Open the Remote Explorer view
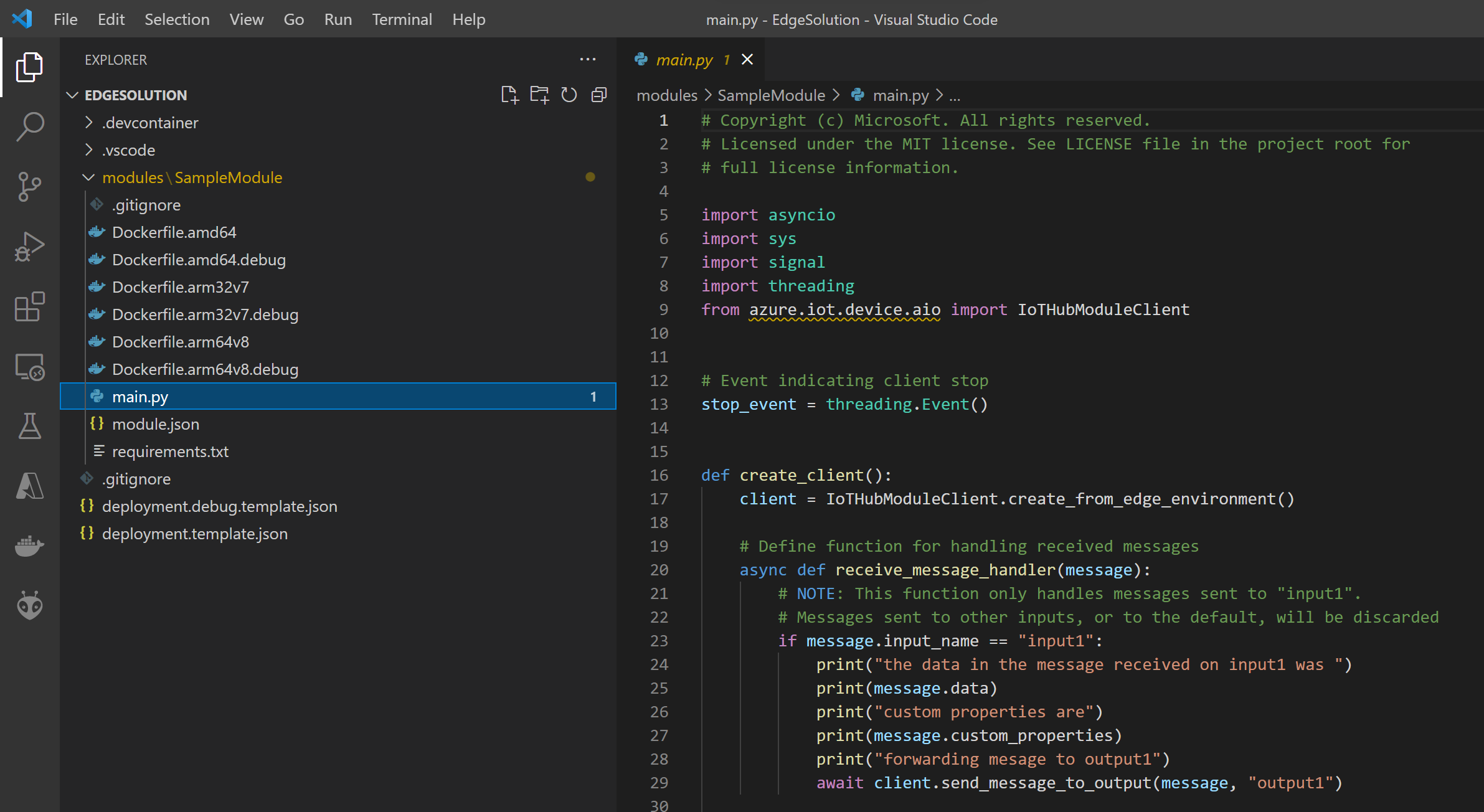 [29, 367]
